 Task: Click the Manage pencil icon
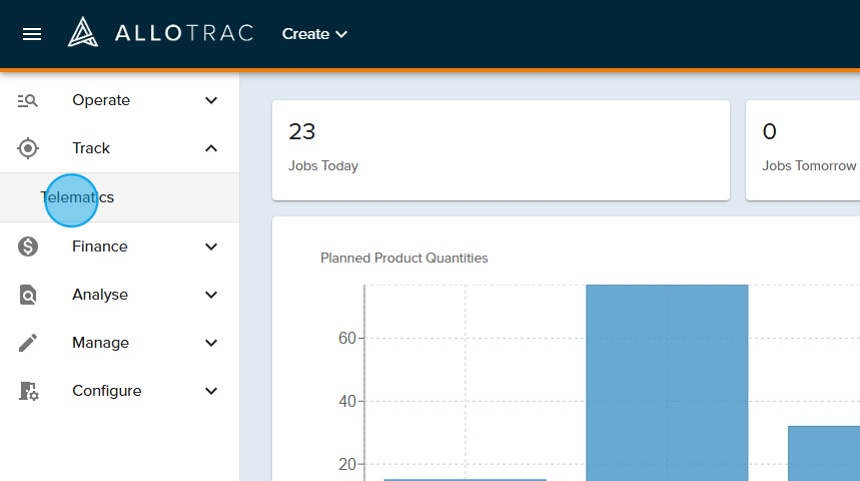click(x=28, y=343)
